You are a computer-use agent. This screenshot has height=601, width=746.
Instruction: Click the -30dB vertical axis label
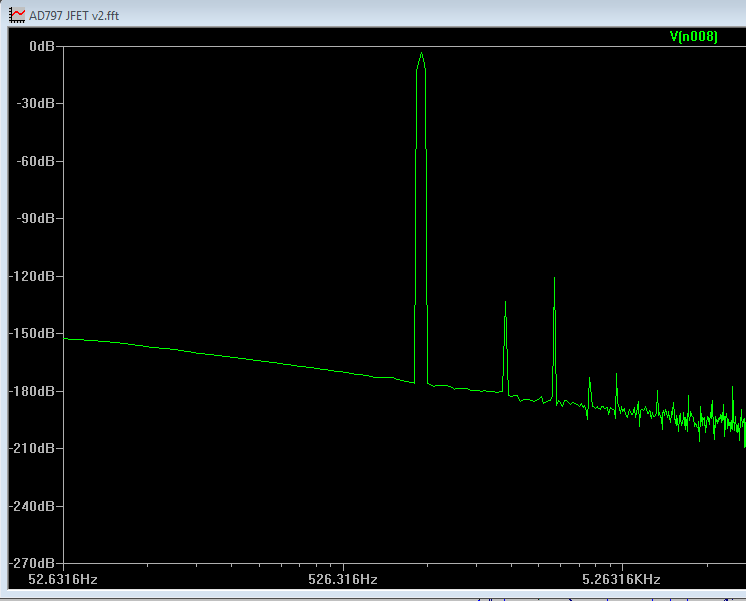(x=36, y=103)
